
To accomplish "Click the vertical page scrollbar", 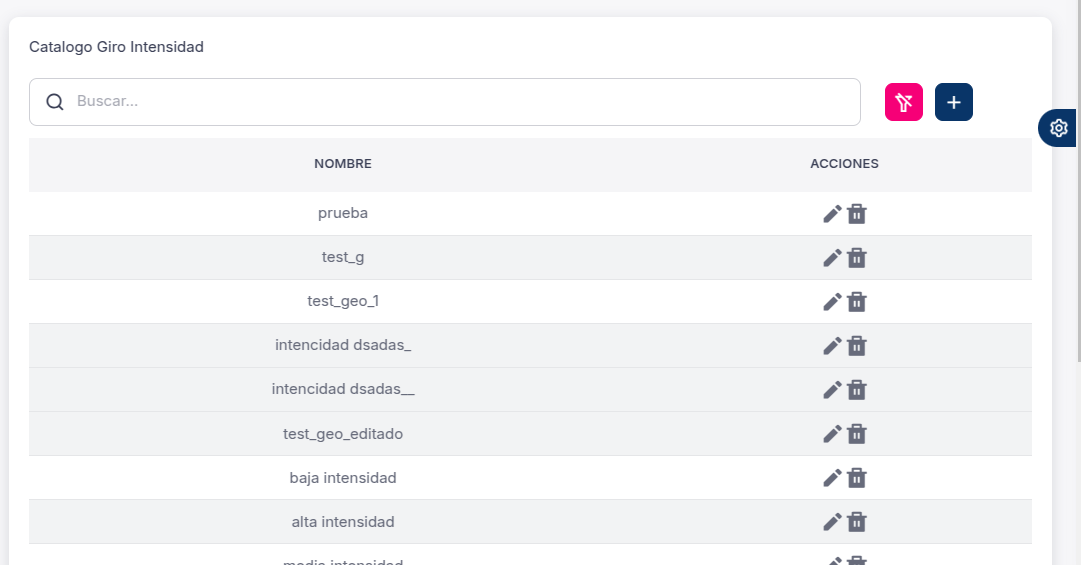I will tap(1079, 181).
